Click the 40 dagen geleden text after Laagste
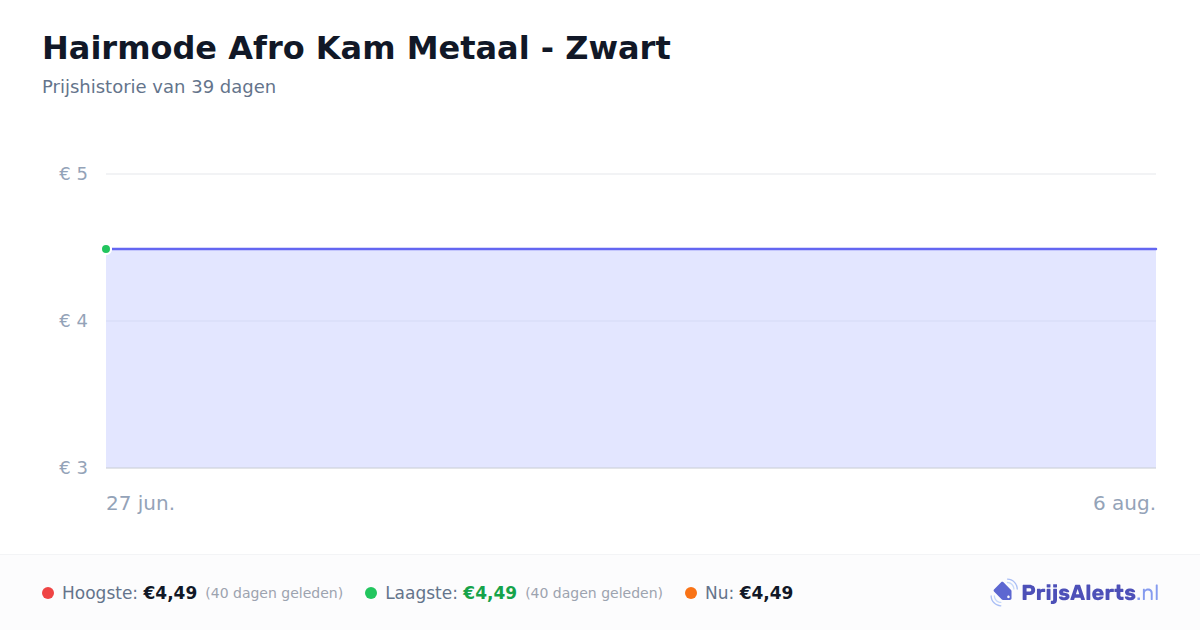Image resolution: width=1200 pixels, height=630 pixels. tap(594, 593)
